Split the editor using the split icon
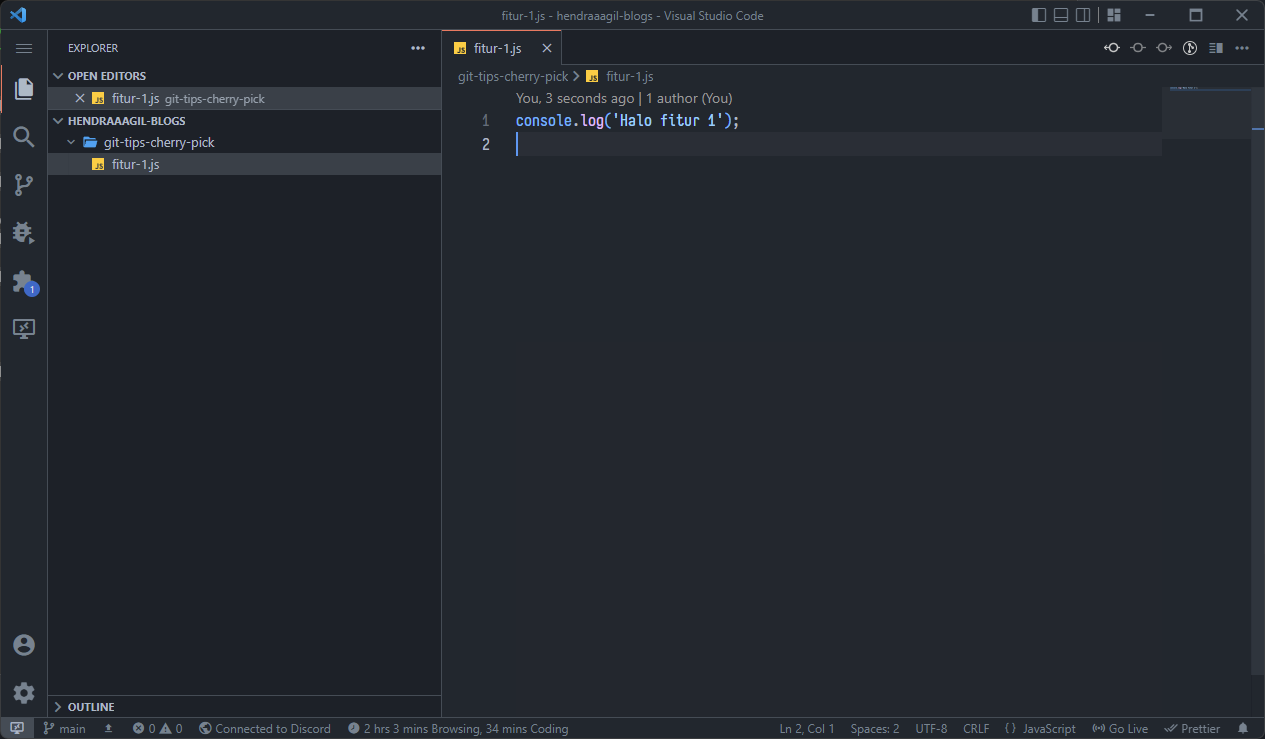The image size is (1265, 739). (x=1214, y=47)
